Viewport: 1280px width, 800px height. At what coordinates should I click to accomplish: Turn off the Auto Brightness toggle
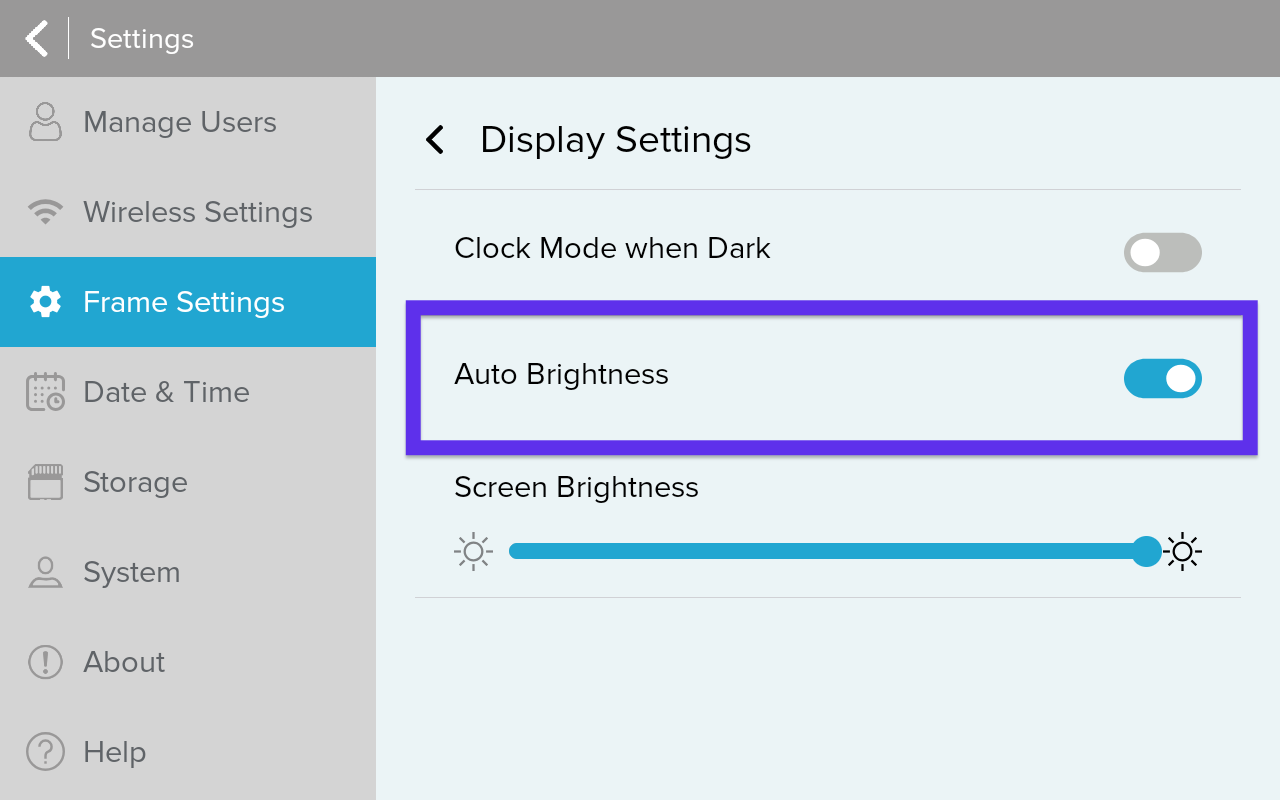(x=1162, y=379)
